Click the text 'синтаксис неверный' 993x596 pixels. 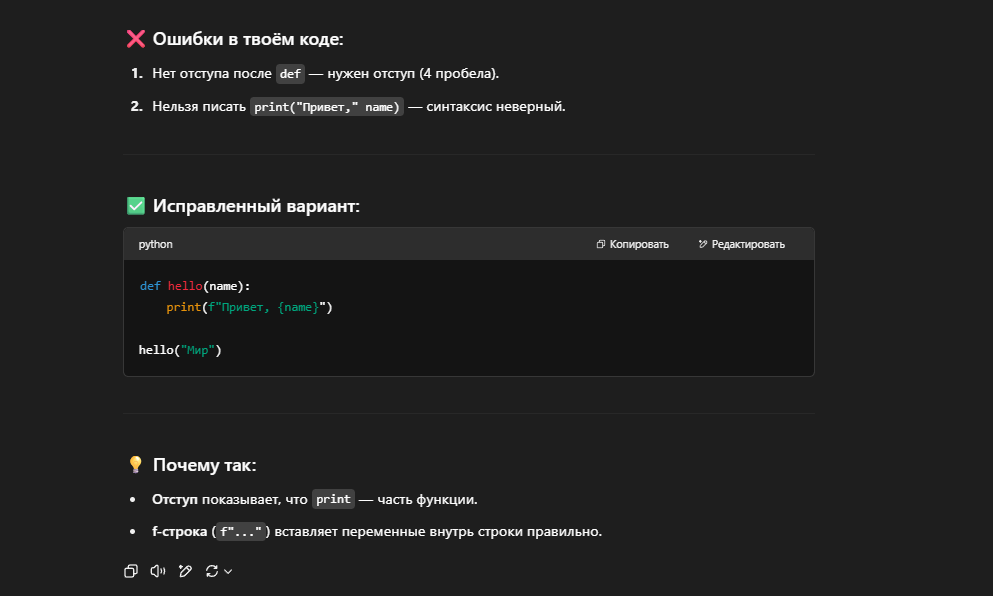tap(495, 106)
